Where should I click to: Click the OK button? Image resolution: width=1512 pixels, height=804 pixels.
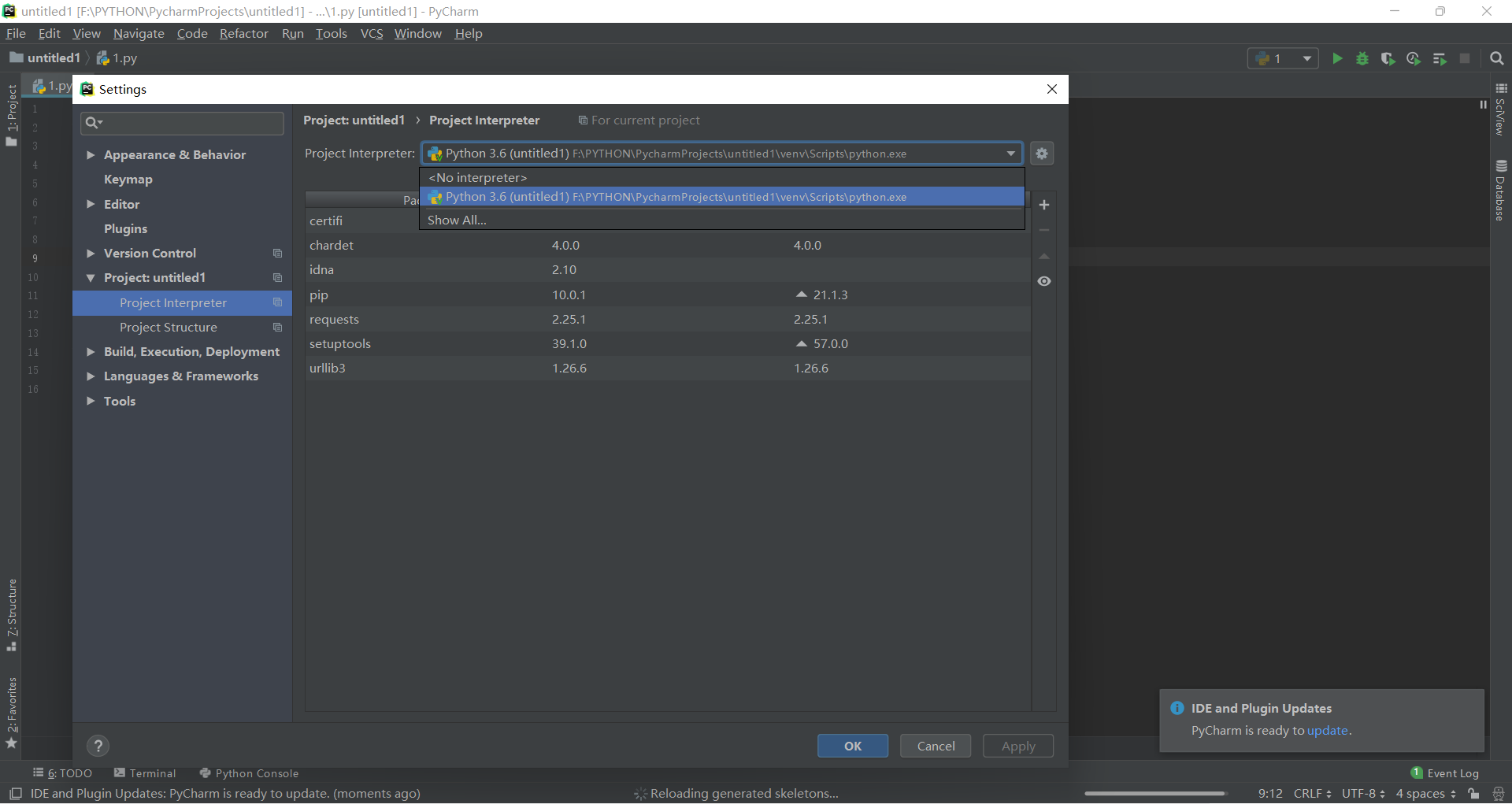pos(853,746)
